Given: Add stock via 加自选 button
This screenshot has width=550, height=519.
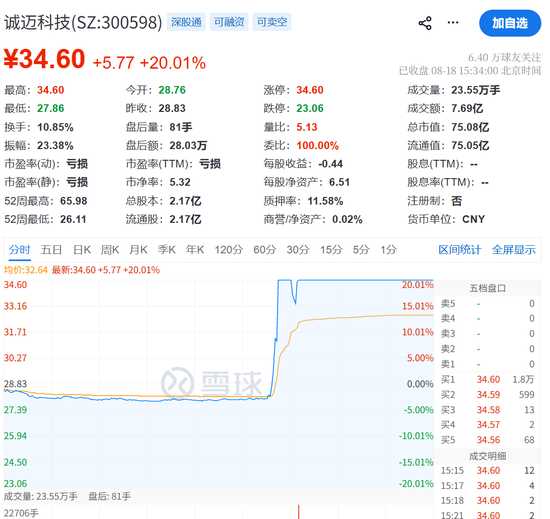Looking at the screenshot, I should pos(510,23).
